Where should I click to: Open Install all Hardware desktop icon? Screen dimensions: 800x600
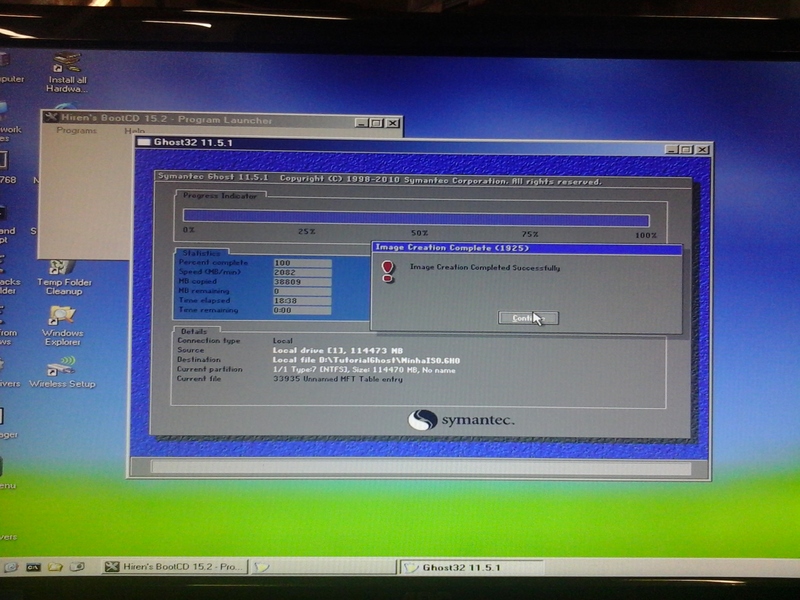coord(66,65)
